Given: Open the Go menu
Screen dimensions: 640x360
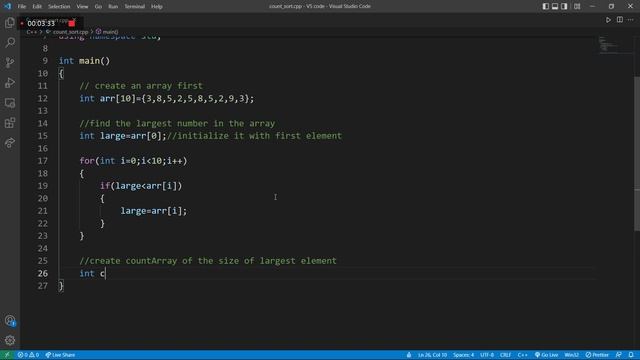Looking at the screenshot, I should [98, 7].
